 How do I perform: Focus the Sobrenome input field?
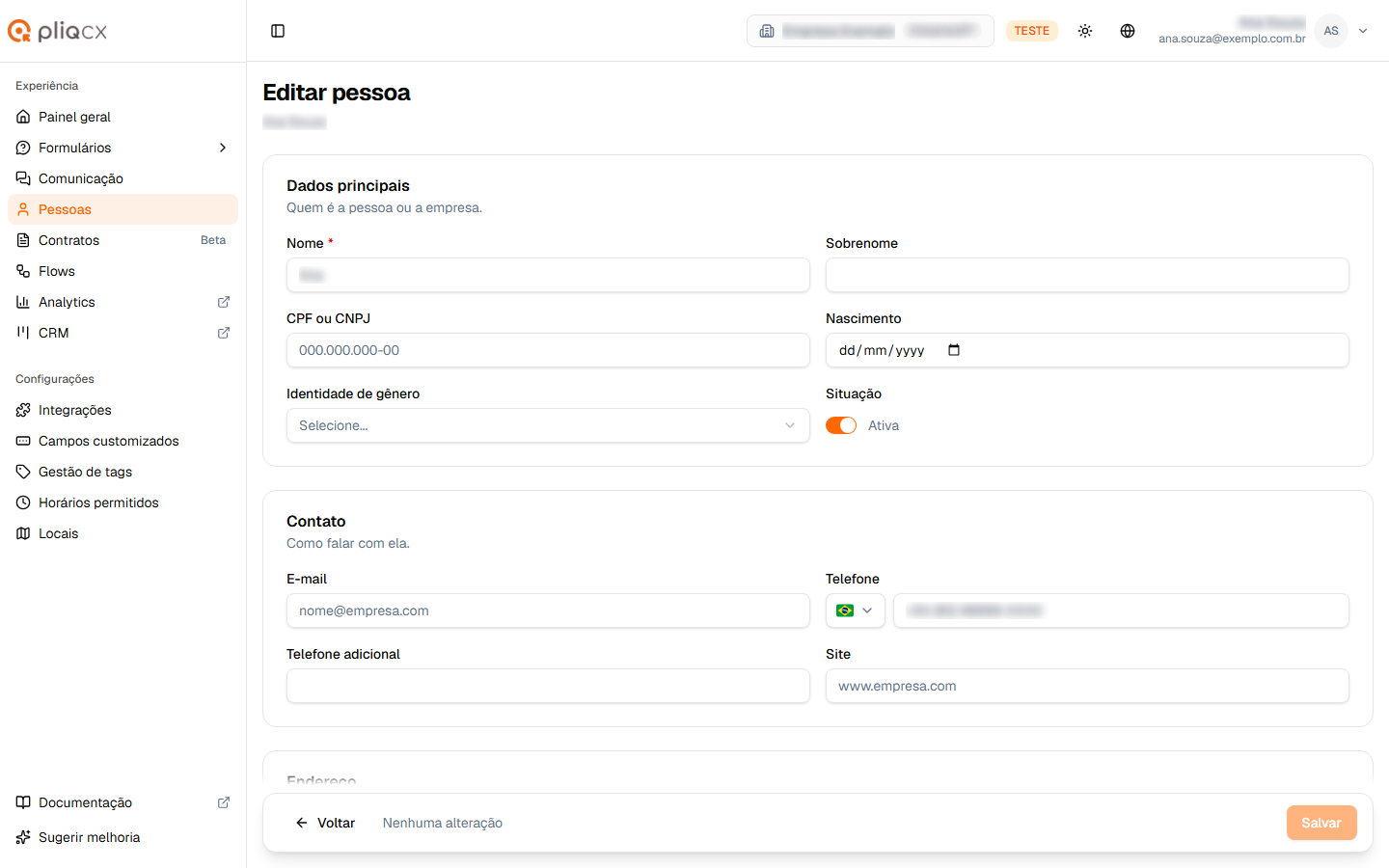pos(1087,275)
